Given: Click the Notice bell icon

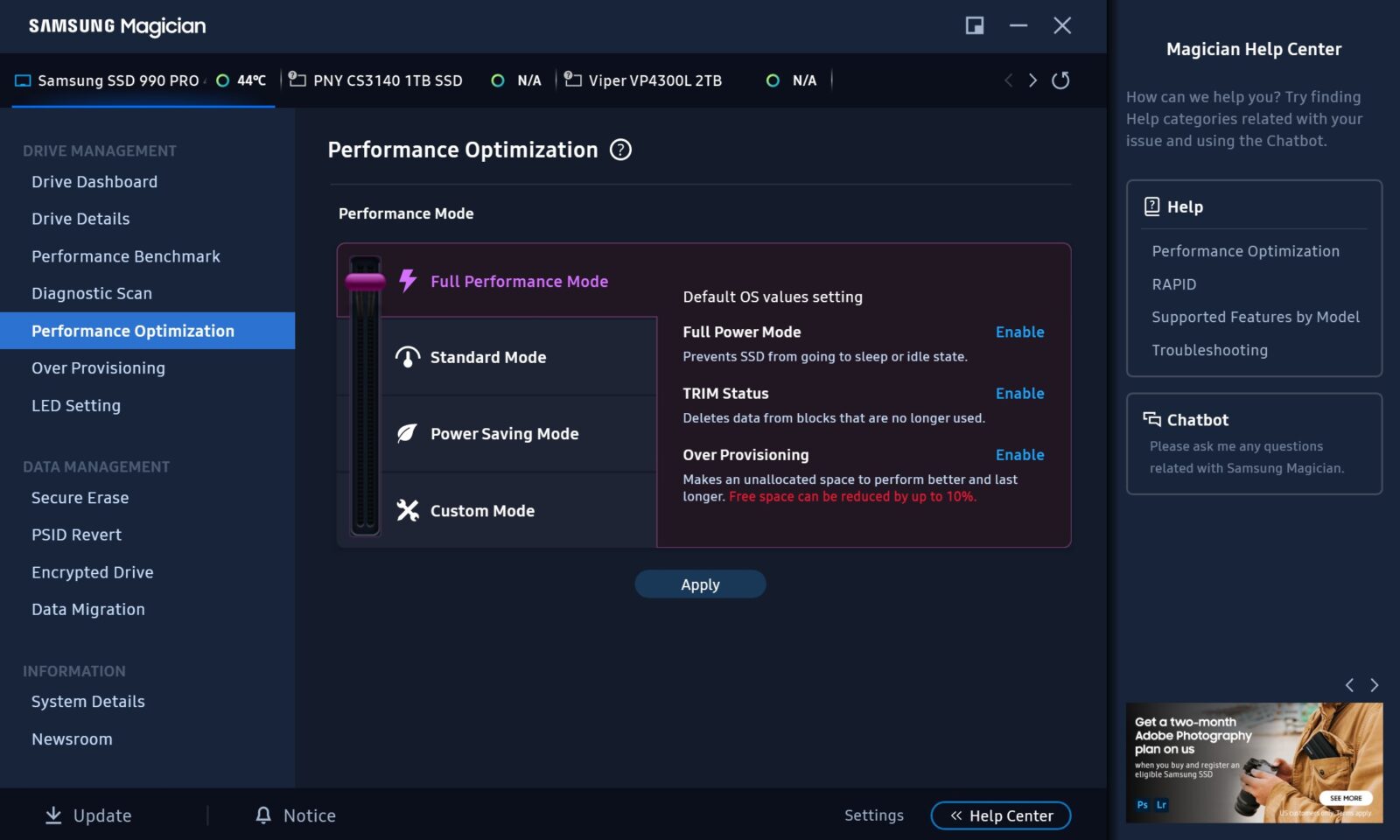Looking at the screenshot, I should [x=263, y=815].
